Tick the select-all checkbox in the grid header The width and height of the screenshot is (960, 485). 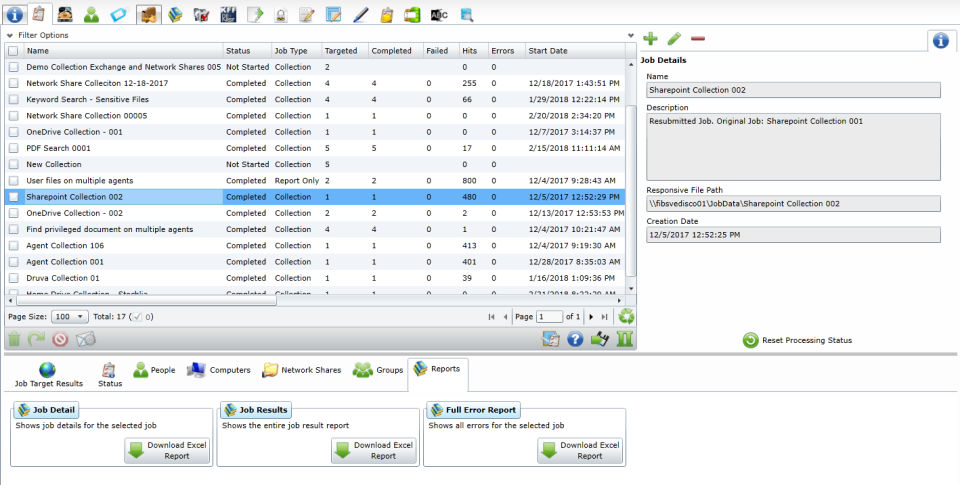point(13,51)
